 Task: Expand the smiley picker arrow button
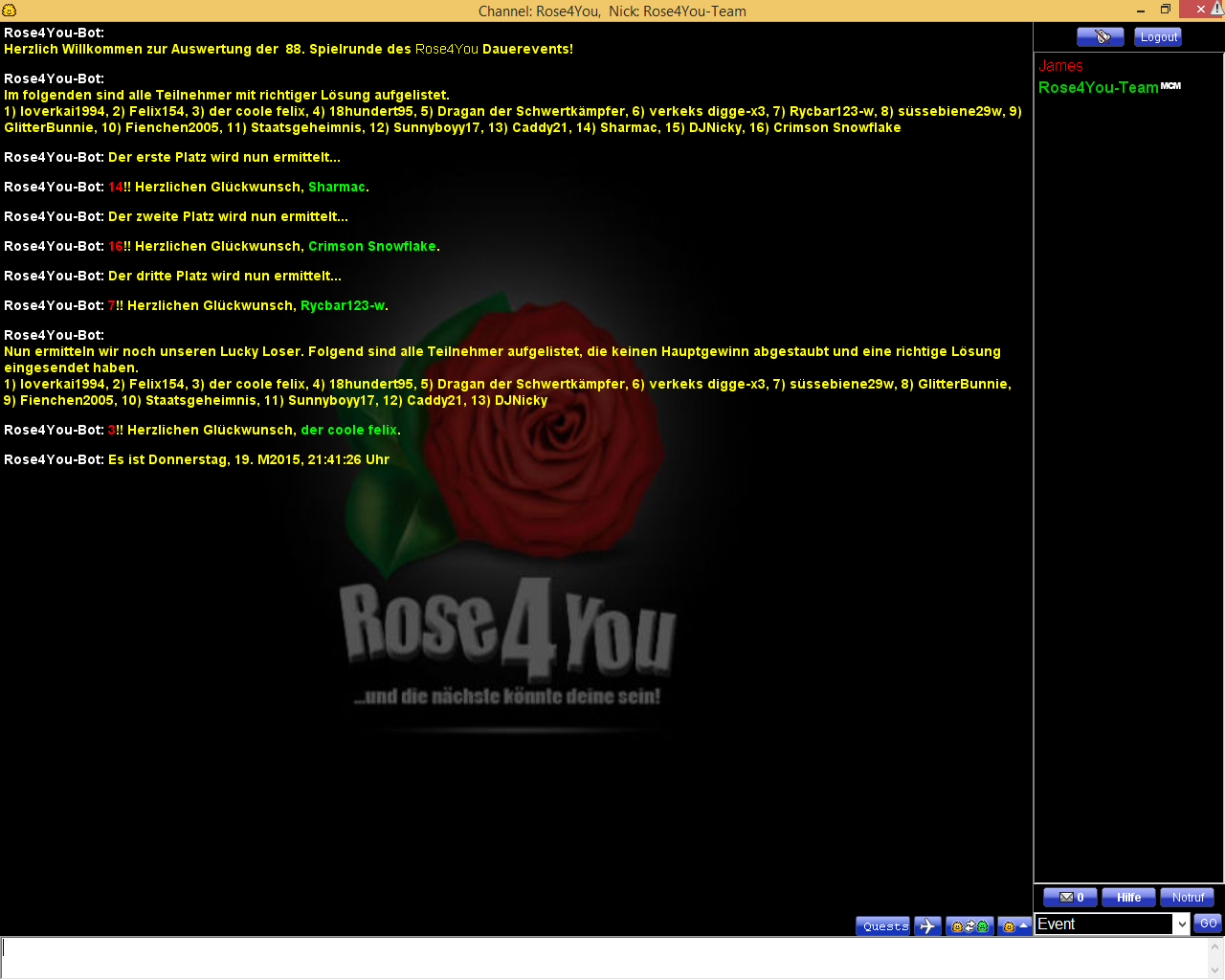pyautogui.click(x=1014, y=925)
